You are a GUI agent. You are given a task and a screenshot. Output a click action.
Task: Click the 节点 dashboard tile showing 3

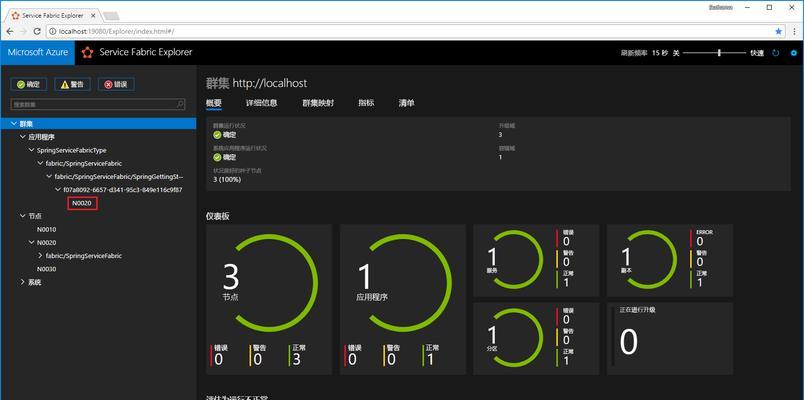click(269, 299)
